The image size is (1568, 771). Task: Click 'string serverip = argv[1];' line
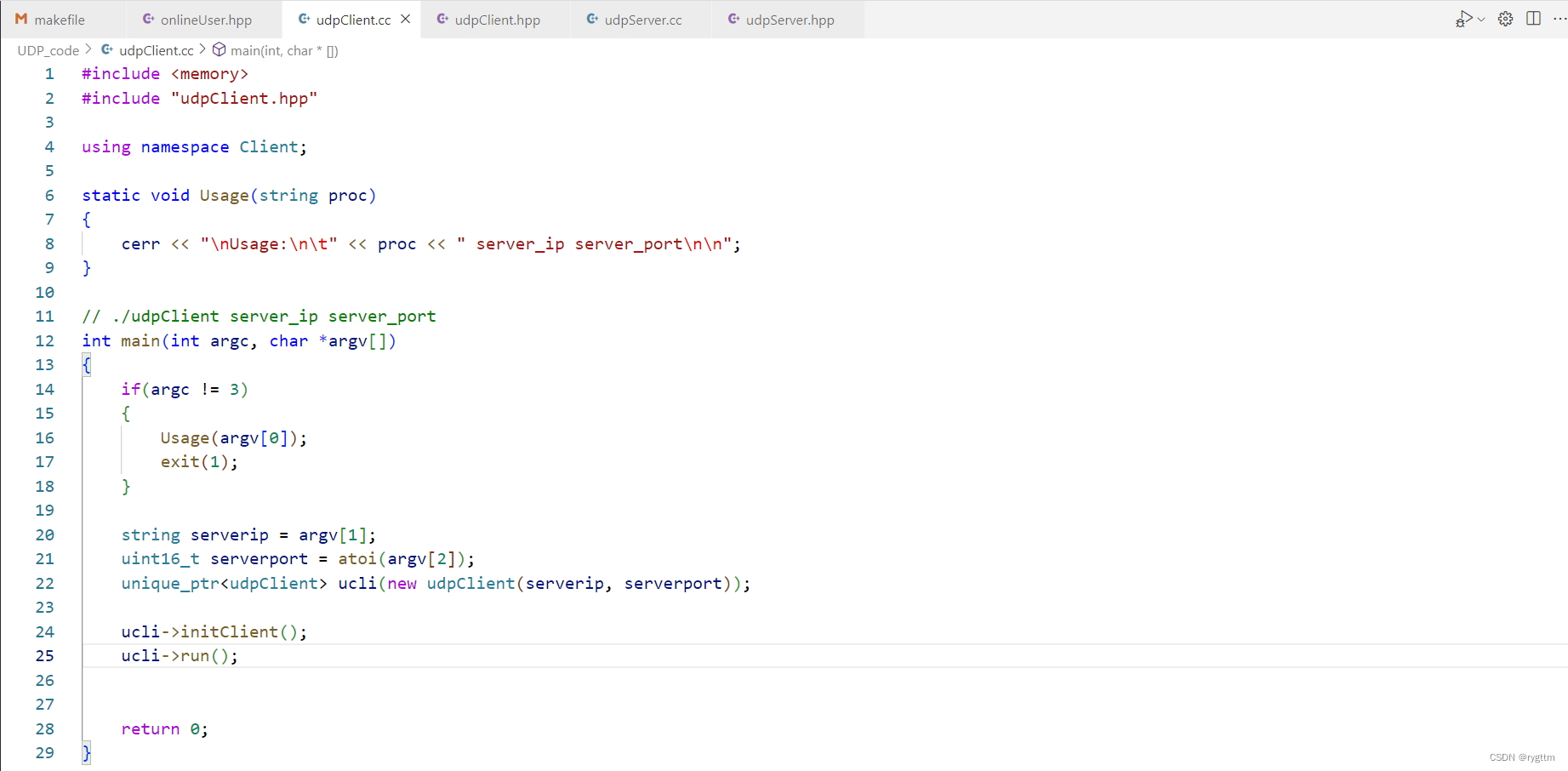pos(248,535)
